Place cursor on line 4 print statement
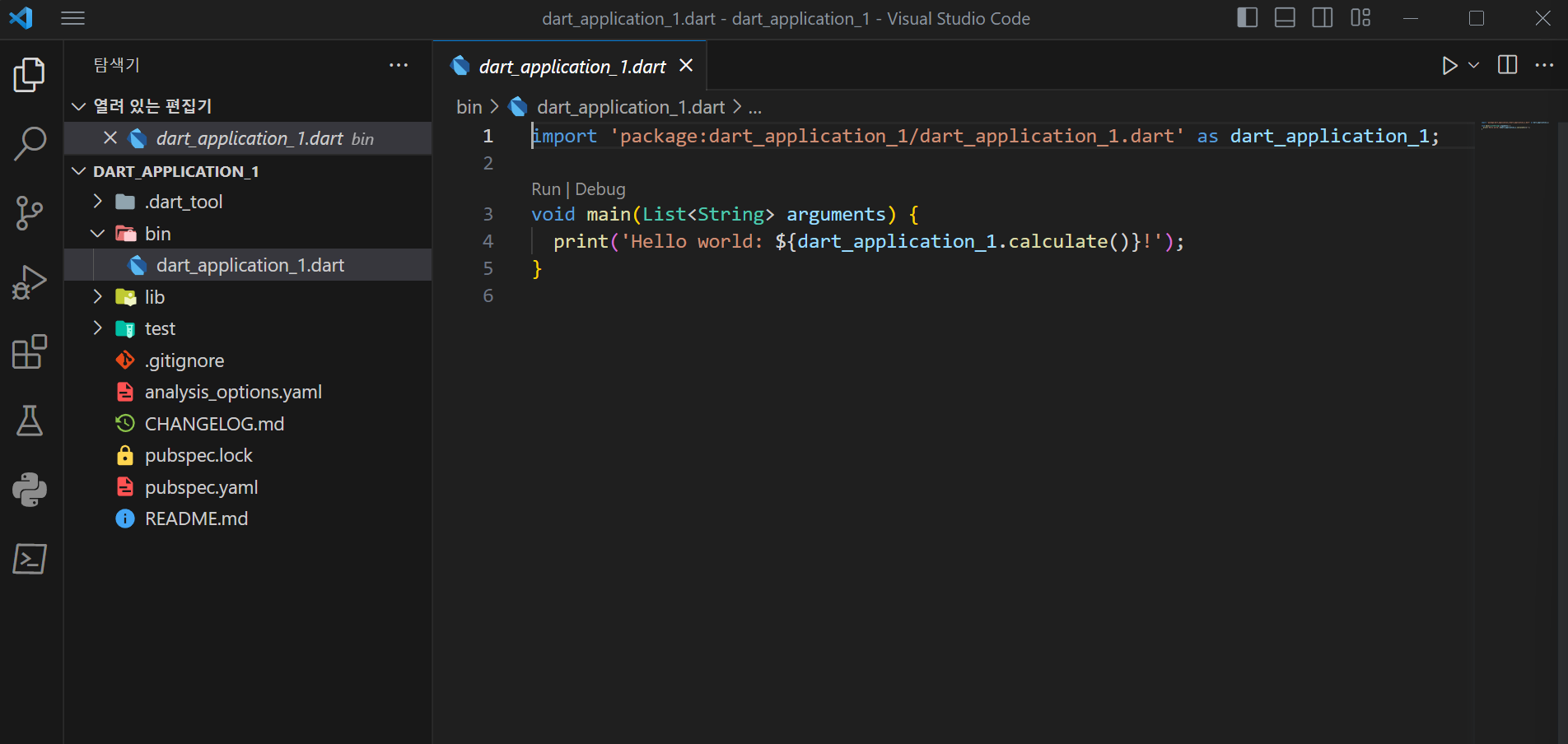1568x744 pixels. [868, 241]
